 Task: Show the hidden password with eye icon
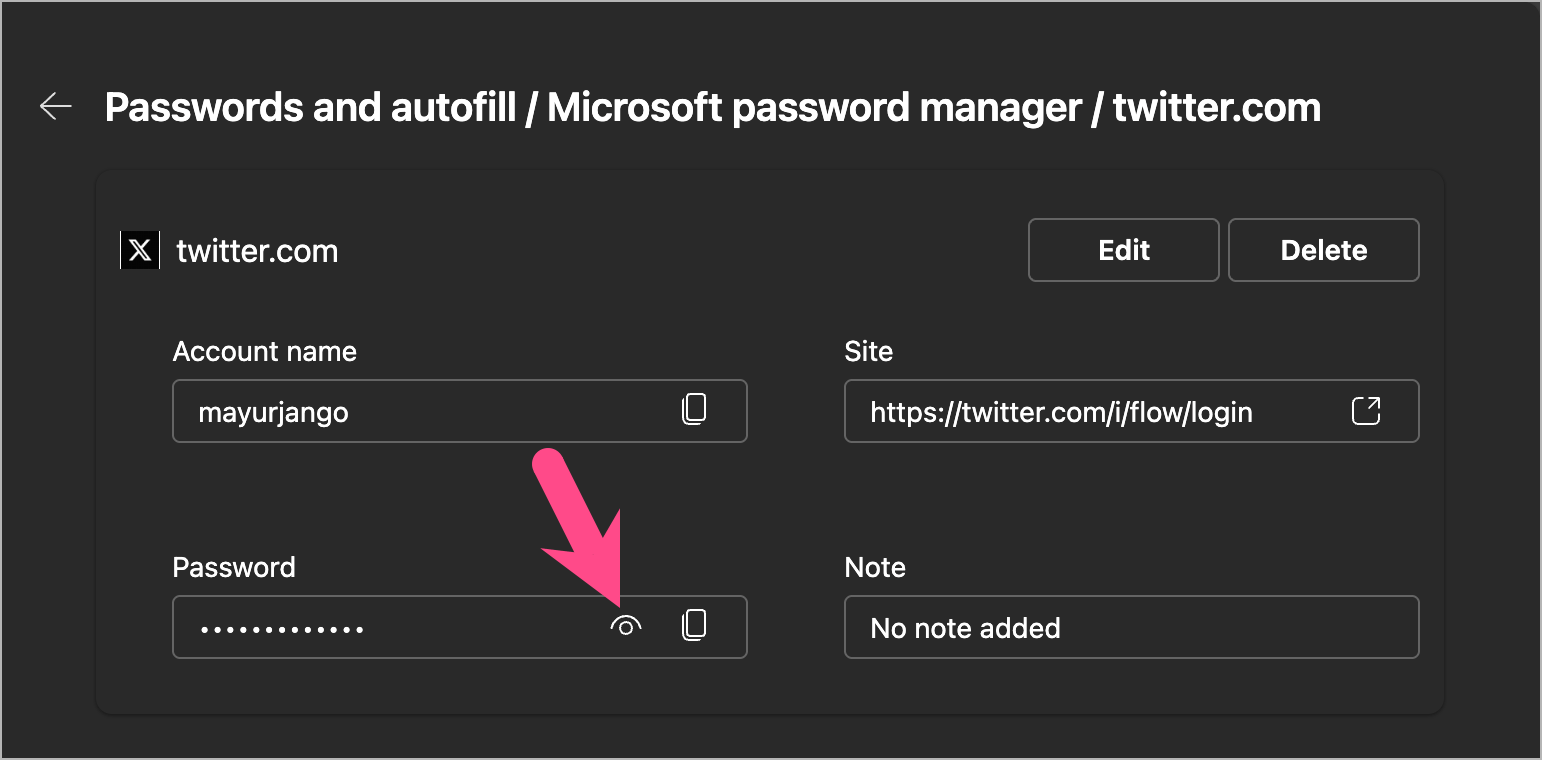point(626,627)
